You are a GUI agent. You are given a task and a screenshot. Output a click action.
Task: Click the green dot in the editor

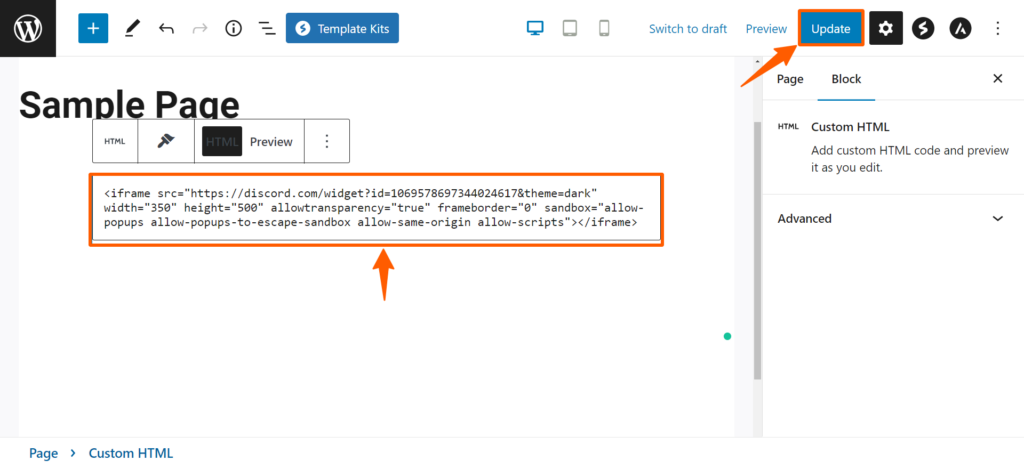pyautogui.click(x=728, y=336)
